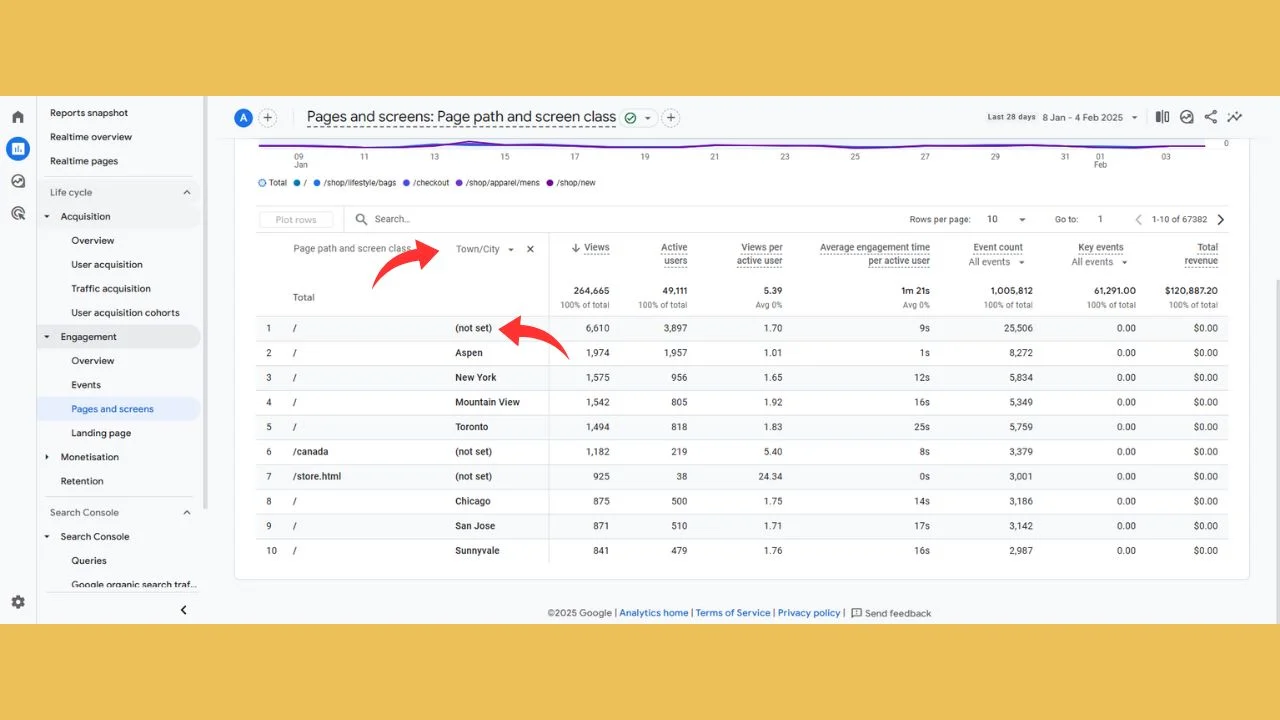
Task: Open Admin settings gear icon
Action: 18,602
